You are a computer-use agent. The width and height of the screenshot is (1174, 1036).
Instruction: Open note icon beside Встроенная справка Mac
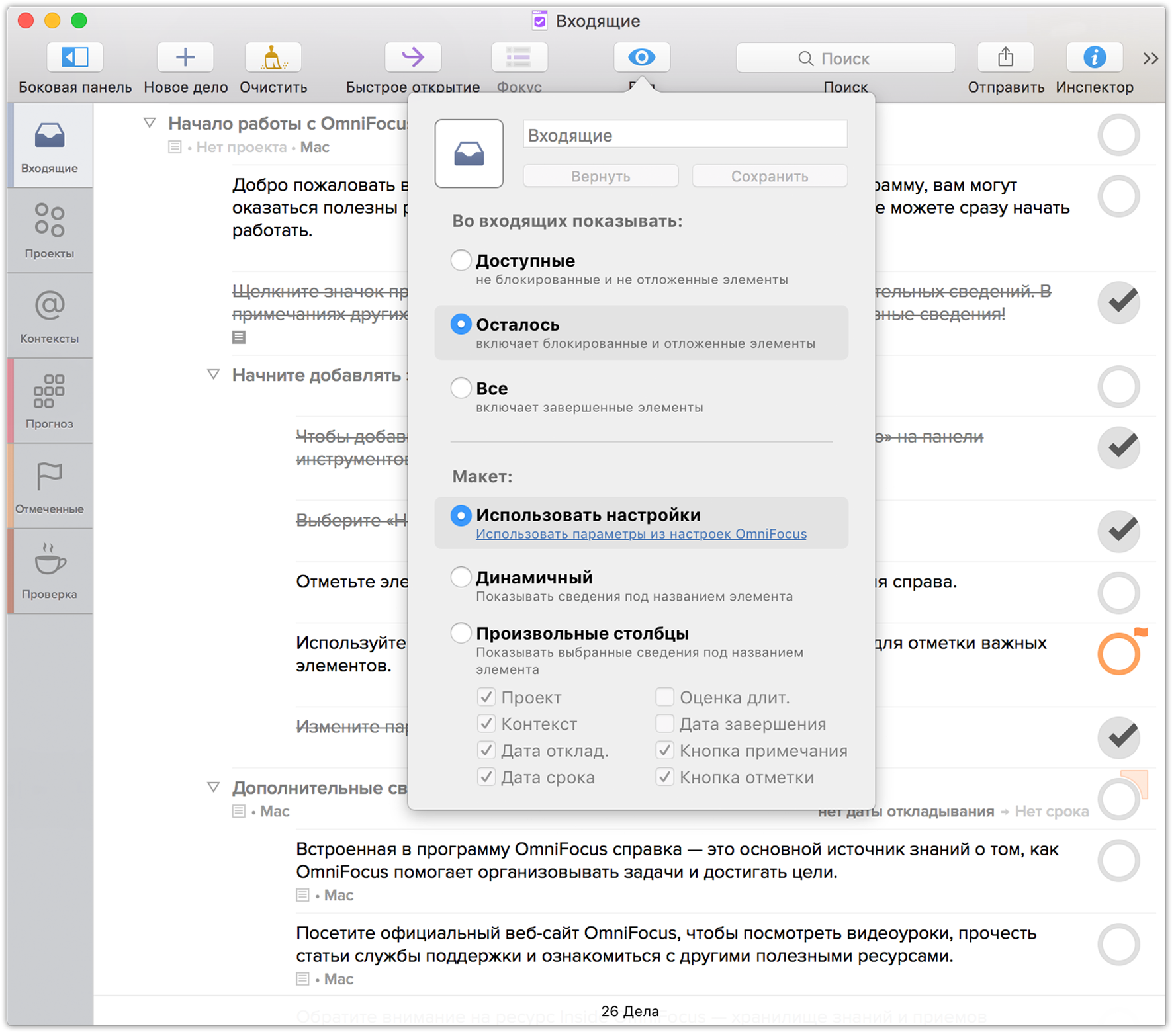click(x=302, y=895)
